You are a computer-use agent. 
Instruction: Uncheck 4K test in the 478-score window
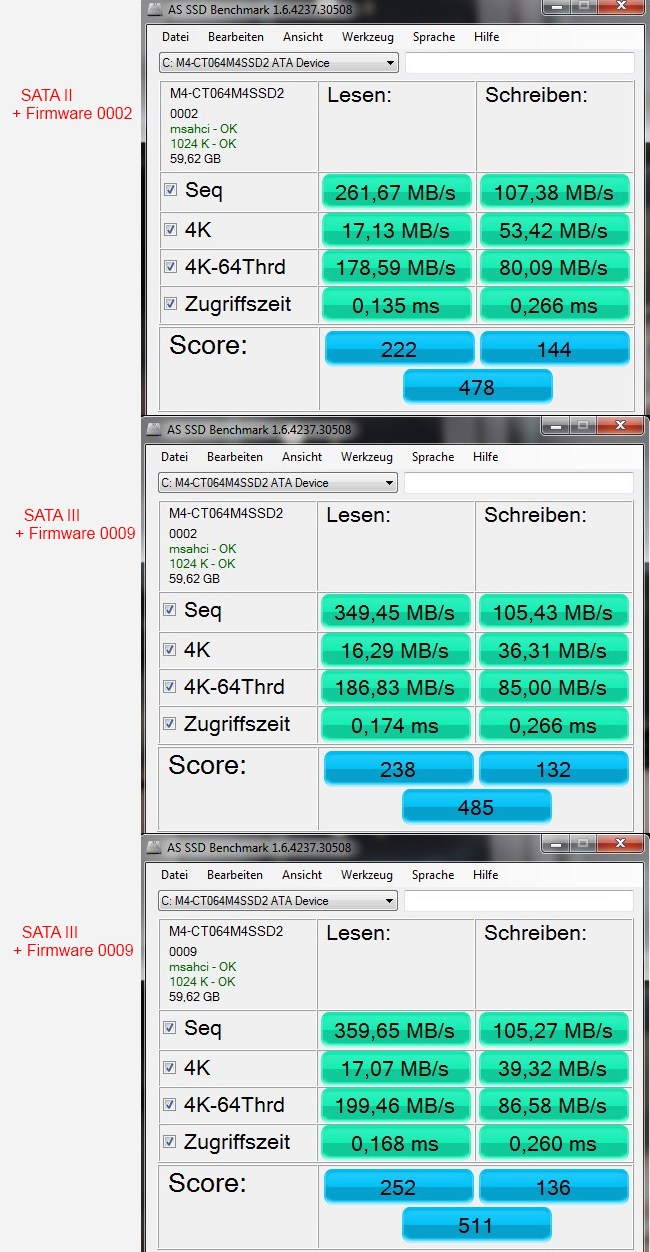pos(171,229)
